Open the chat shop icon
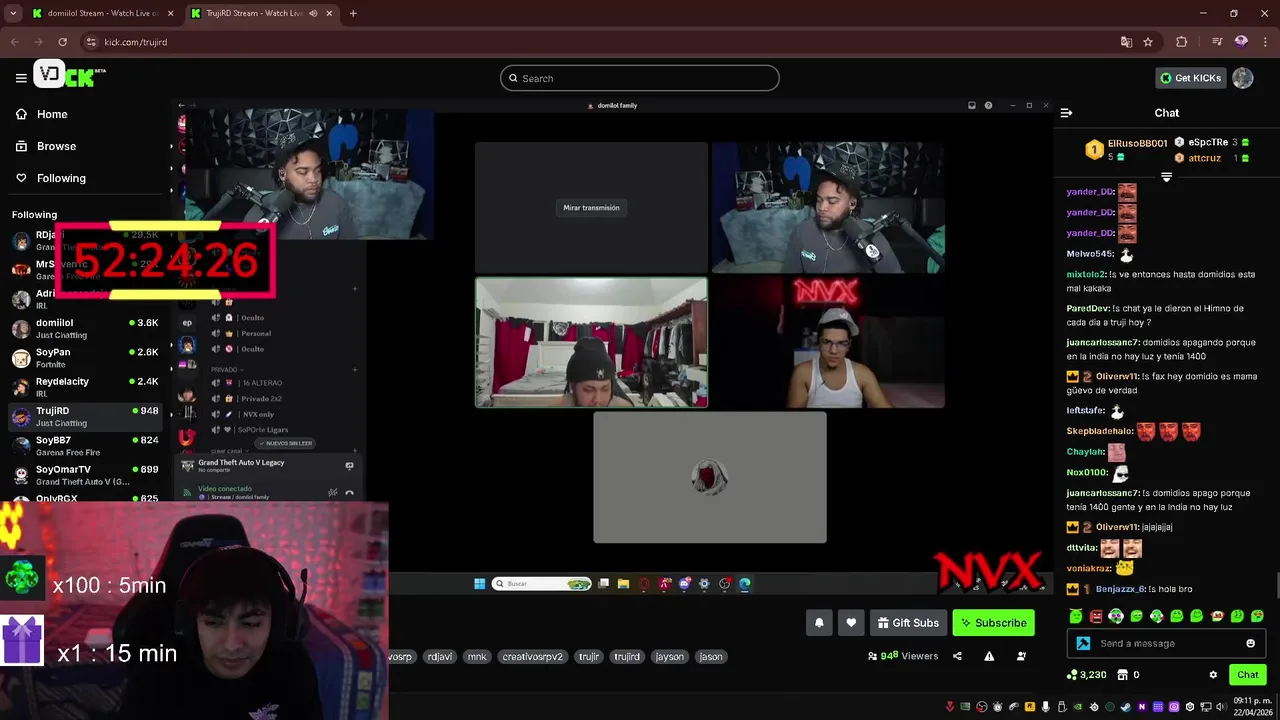The image size is (1280, 720). (1122, 675)
